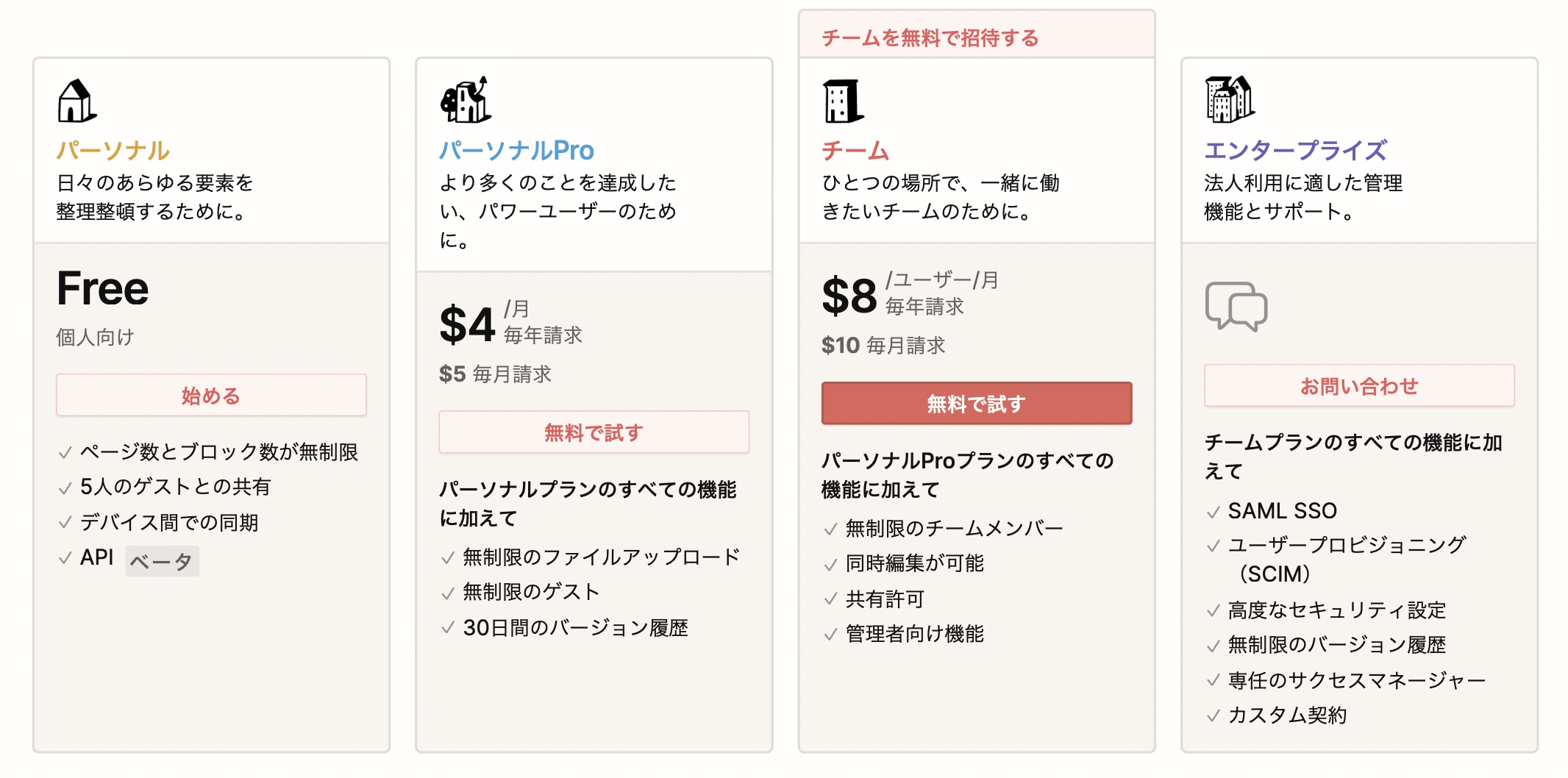Click the red 無料で試す button for チーム
Viewport: 1568px width, 778px height.
coord(976,403)
